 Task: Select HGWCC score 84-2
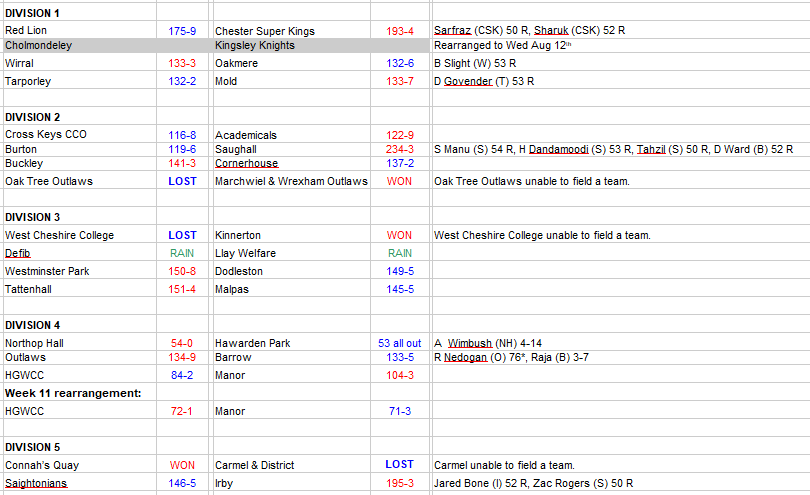(x=182, y=376)
